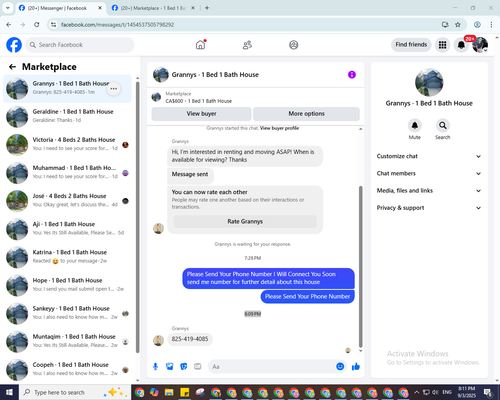The height and width of the screenshot is (400, 500).
Task: Open Geraldine - 1 Bed 1 Bath House chat
Action: [67, 117]
